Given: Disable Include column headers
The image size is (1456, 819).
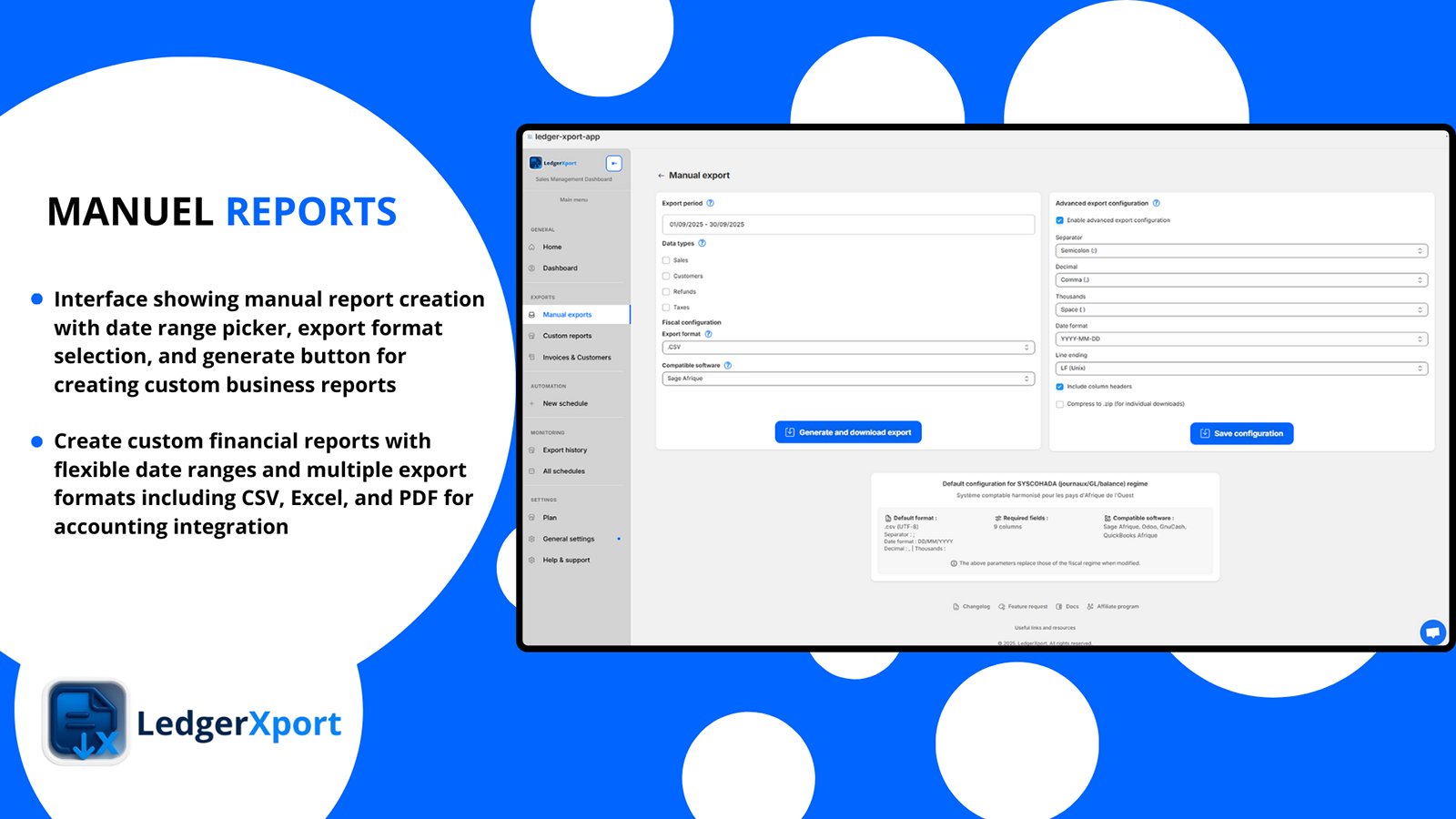Looking at the screenshot, I should pos(1059,386).
